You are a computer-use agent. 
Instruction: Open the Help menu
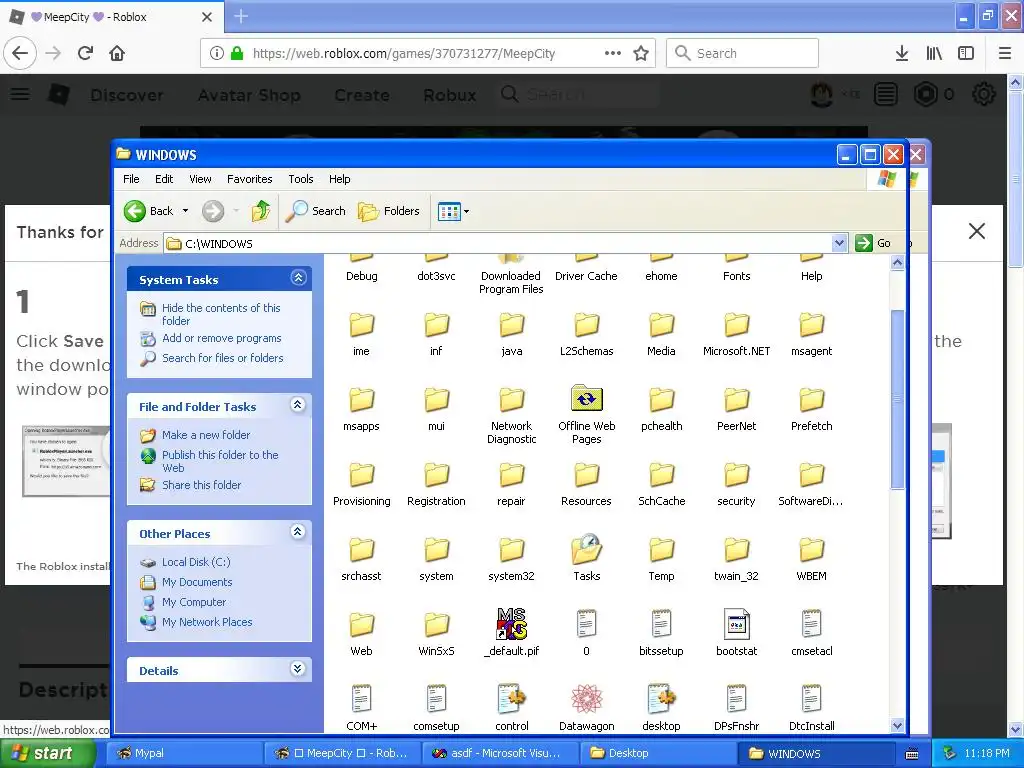pyautogui.click(x=340, y=179)
